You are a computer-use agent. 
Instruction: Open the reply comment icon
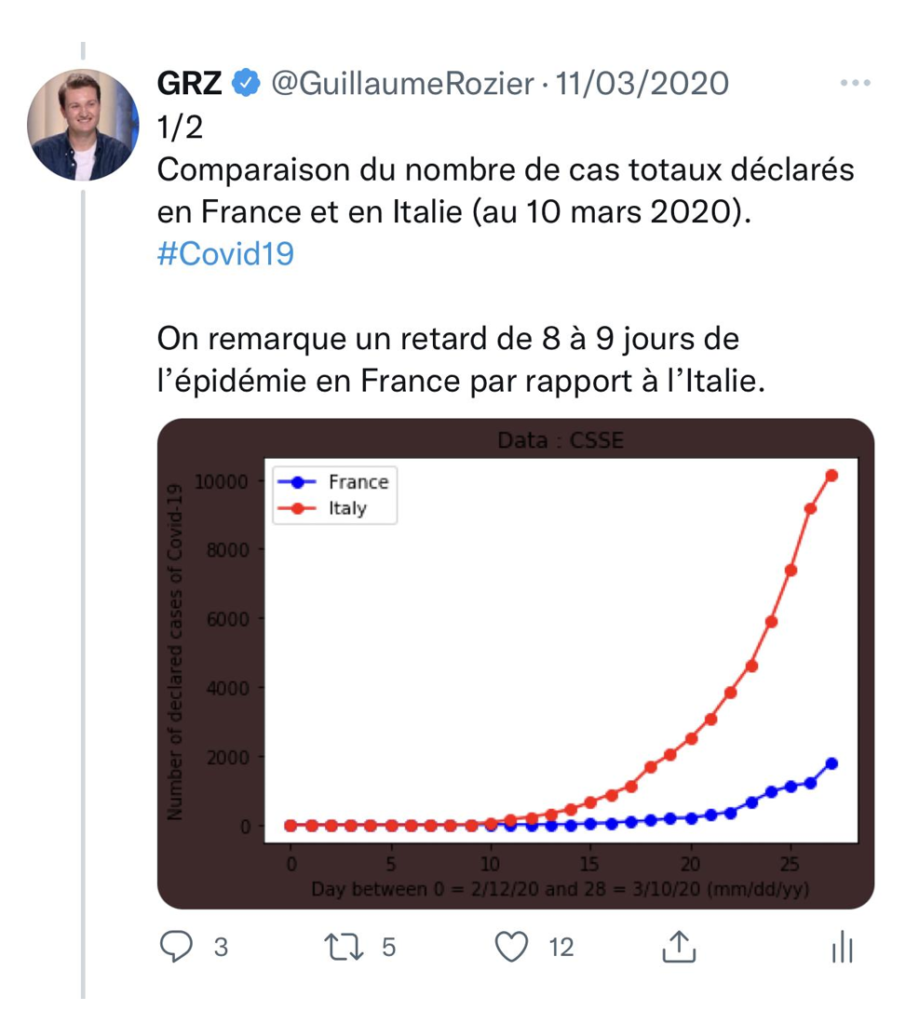tap(176, 946)
